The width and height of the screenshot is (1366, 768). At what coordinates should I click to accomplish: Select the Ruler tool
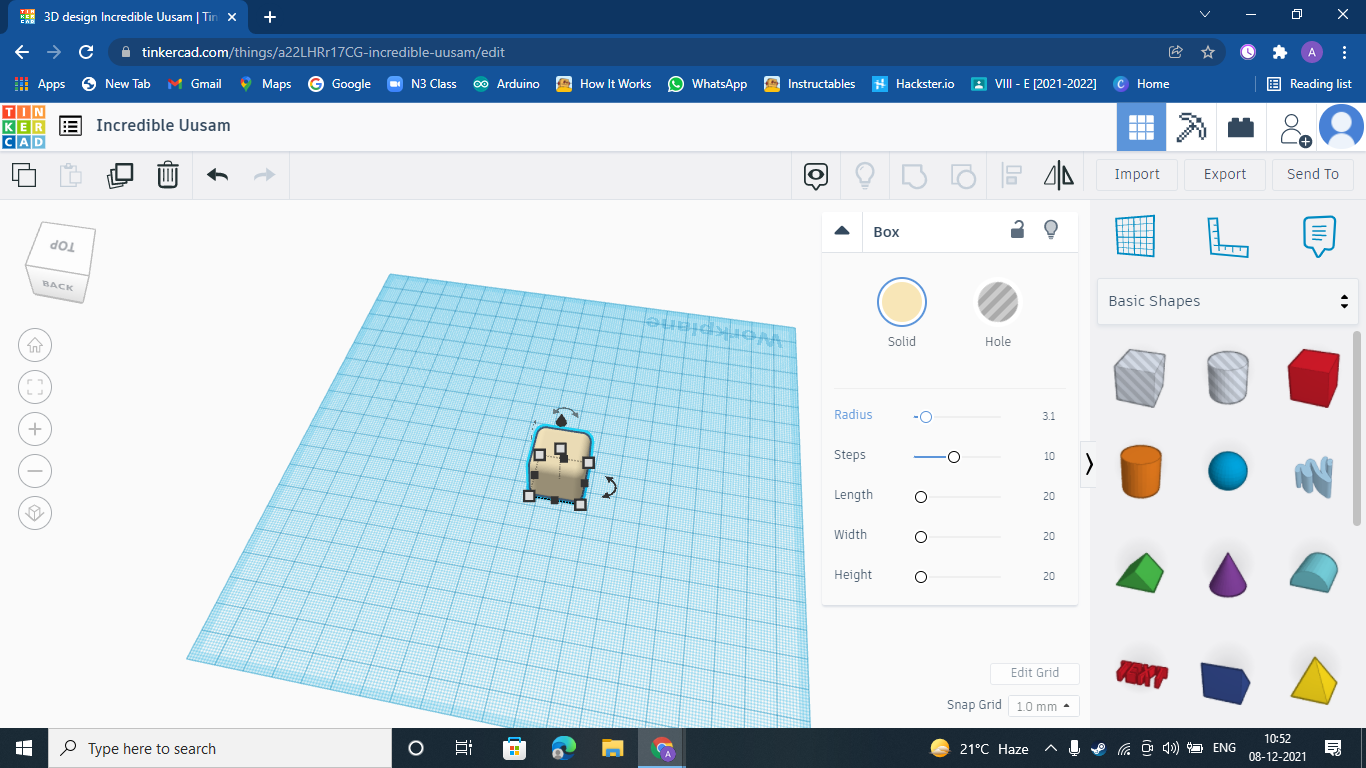coord(1227,236)
